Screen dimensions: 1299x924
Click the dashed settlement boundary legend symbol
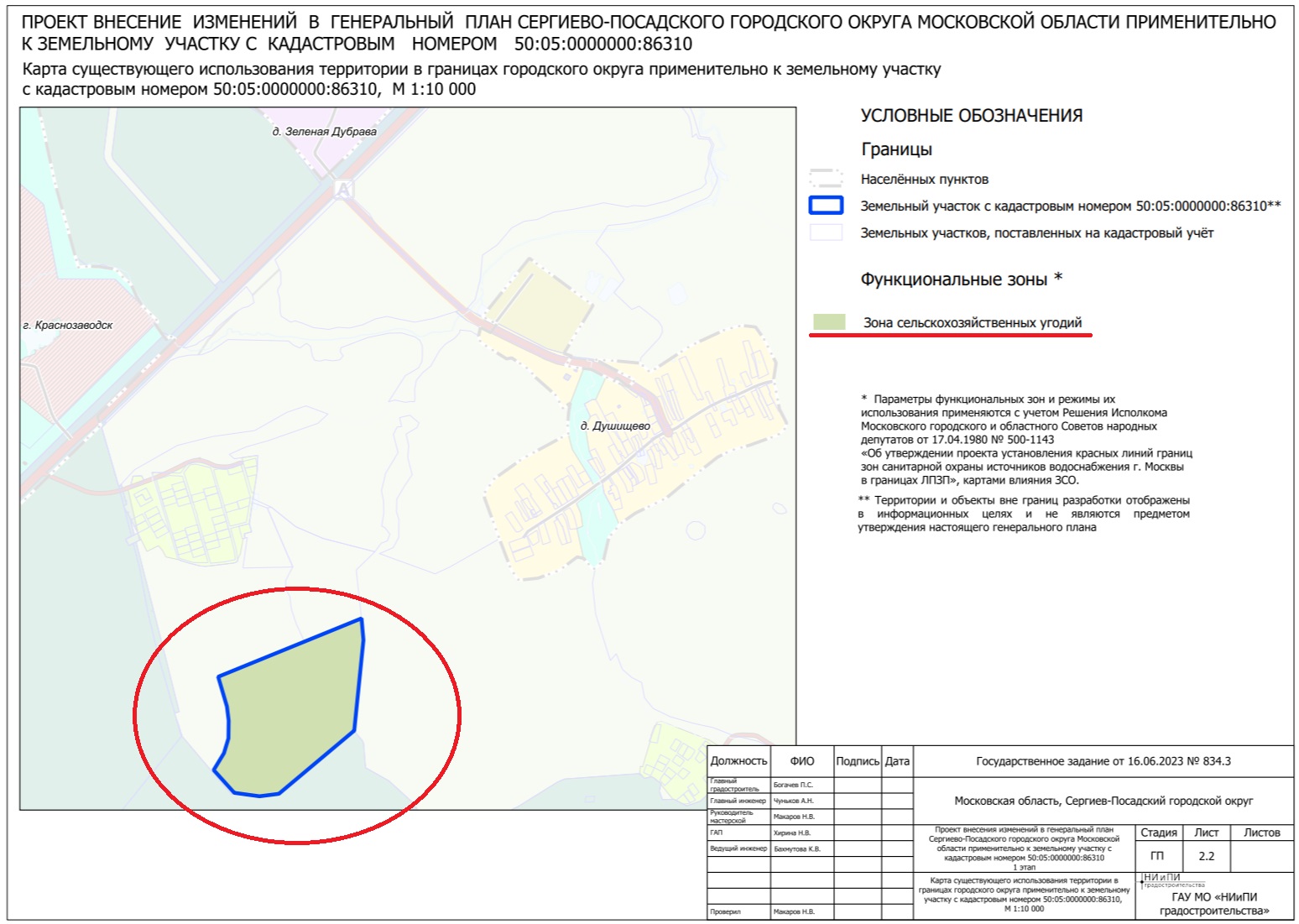pyautogui.click(x=826, y=178)
